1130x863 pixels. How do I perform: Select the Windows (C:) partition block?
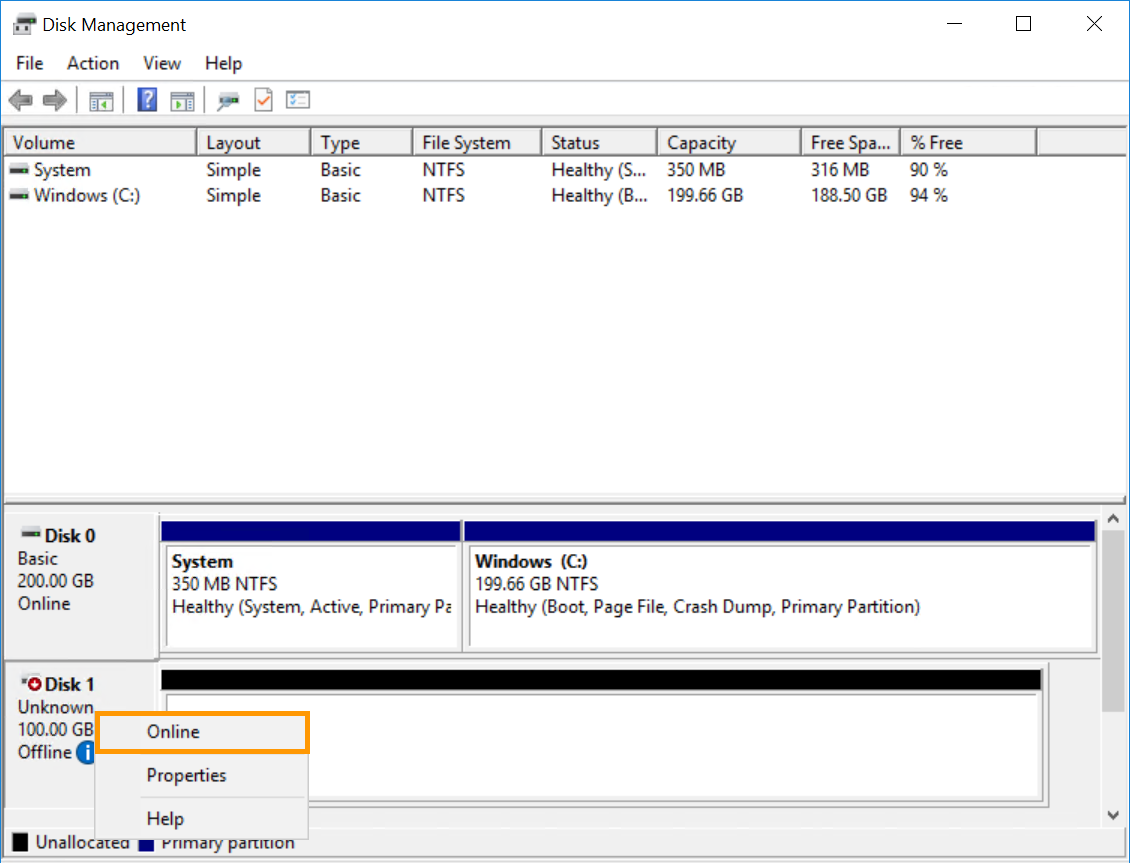tap(778, 585)
